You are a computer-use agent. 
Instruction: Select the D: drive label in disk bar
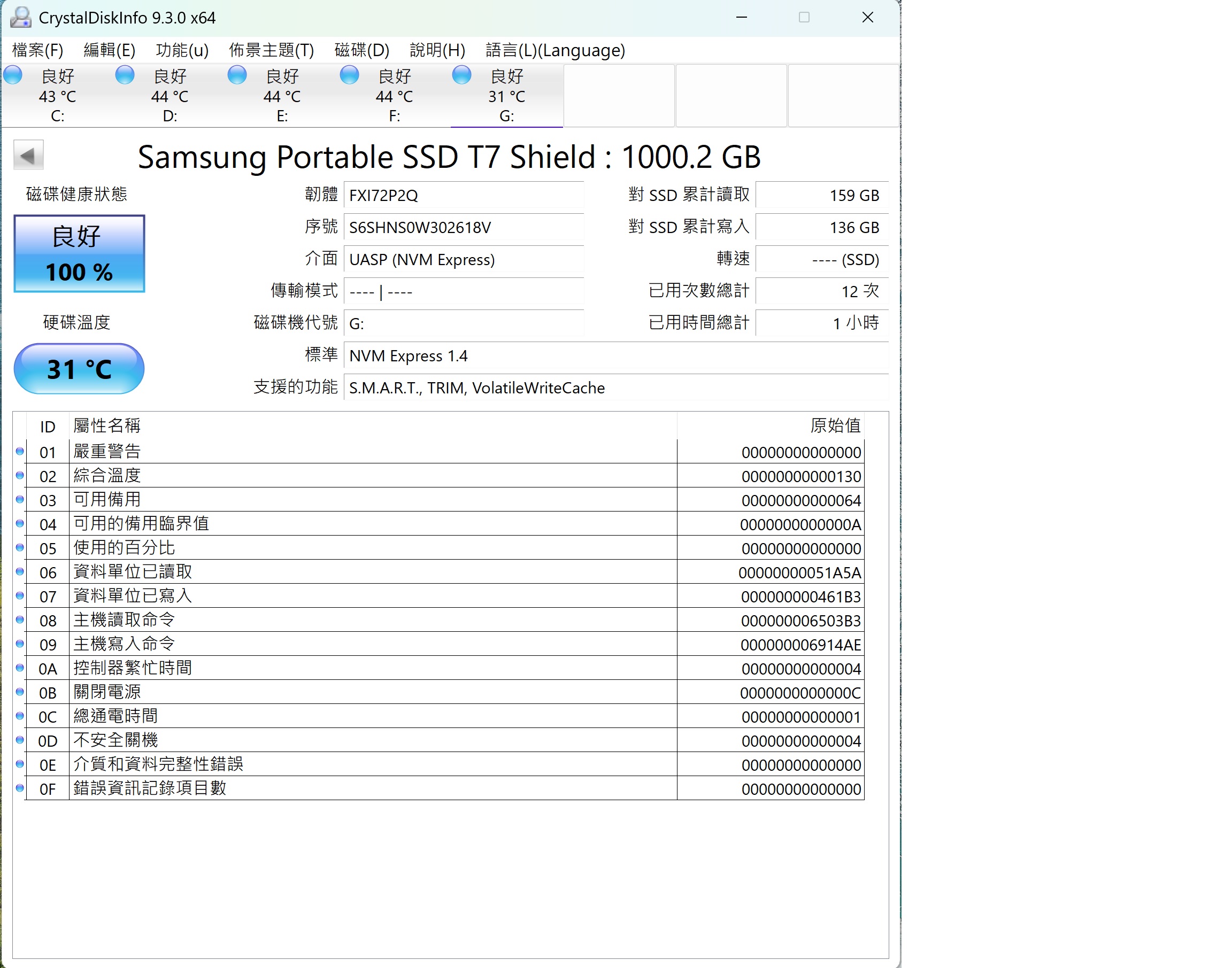point(170,116)
